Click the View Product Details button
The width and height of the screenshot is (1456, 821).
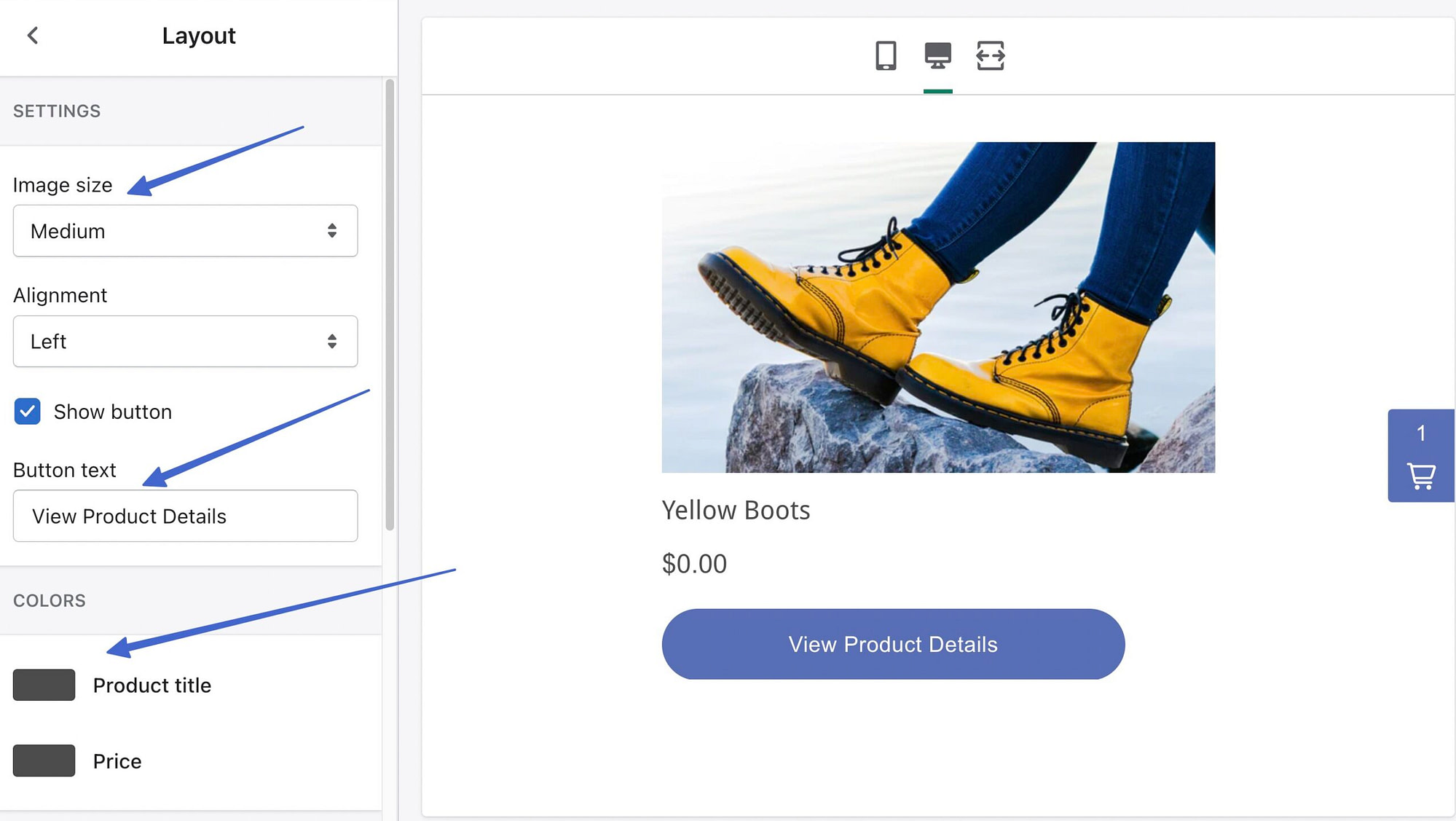pos(892,644)
